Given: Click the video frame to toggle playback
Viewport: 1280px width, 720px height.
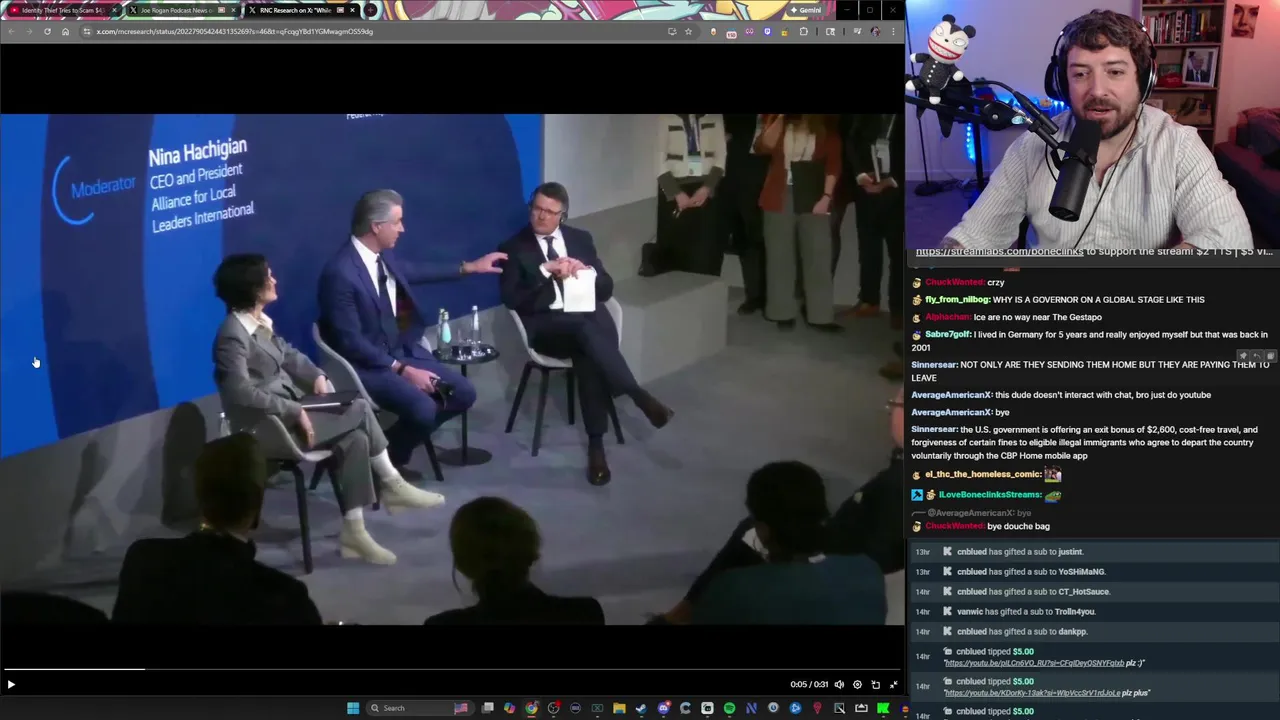Looking at the screenshot, I should click(452, 369).
